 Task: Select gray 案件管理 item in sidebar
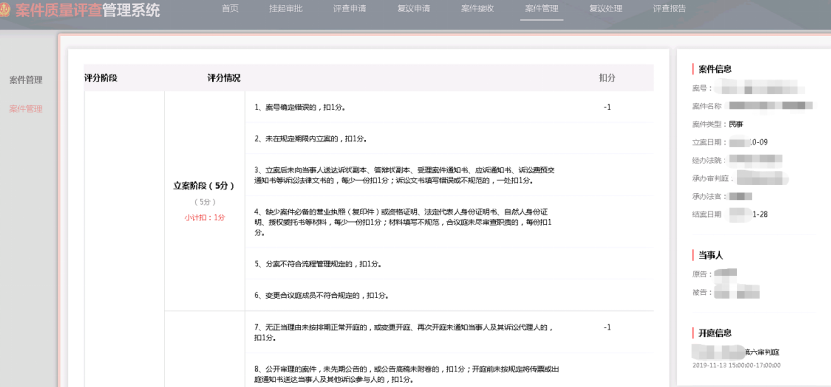25,80
